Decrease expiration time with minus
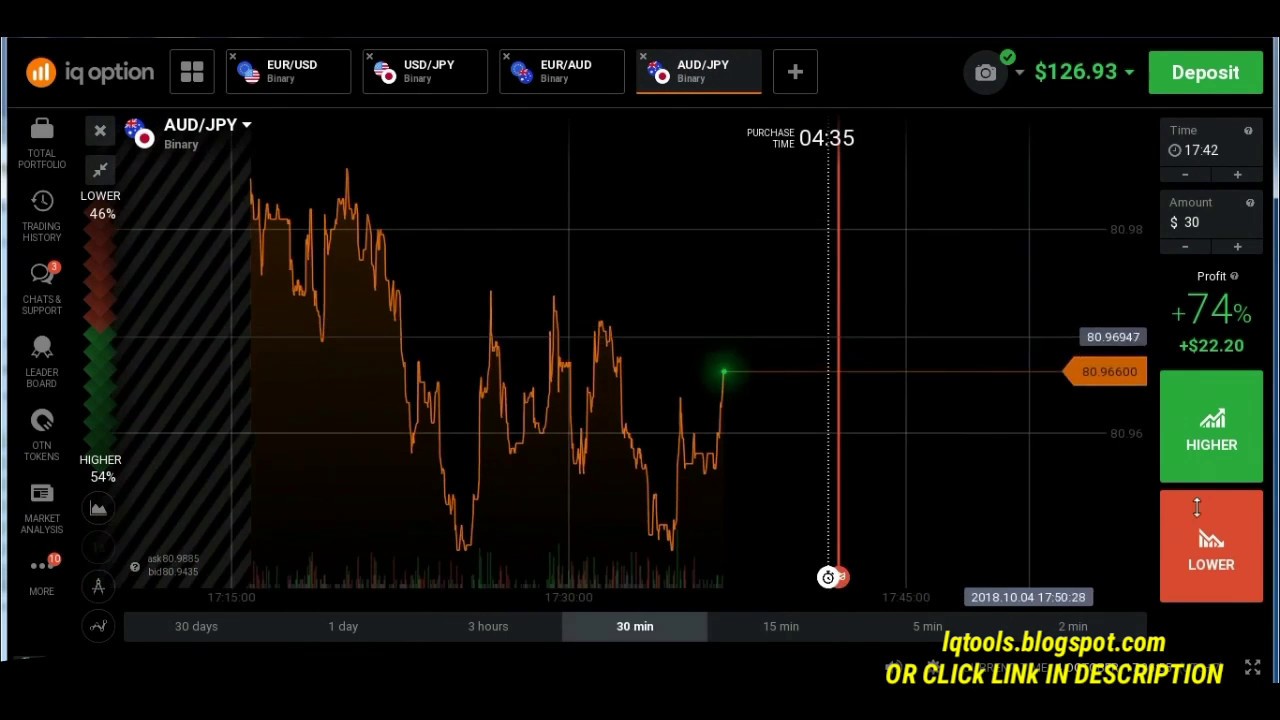Screen dimensions: 1280x720 (1185, 175)
